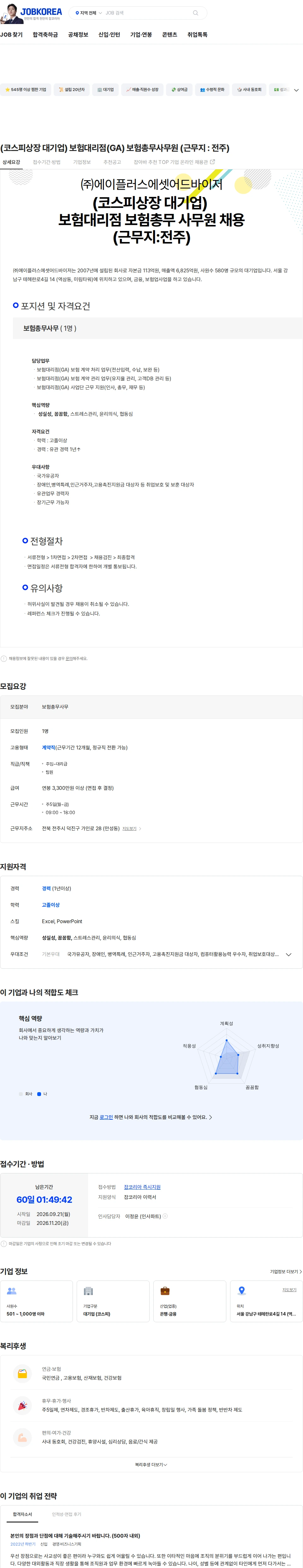This screenshot has height=1568, width=303.
Task: Select the 사내 동호회 tag
Action: tap(249, 89)
